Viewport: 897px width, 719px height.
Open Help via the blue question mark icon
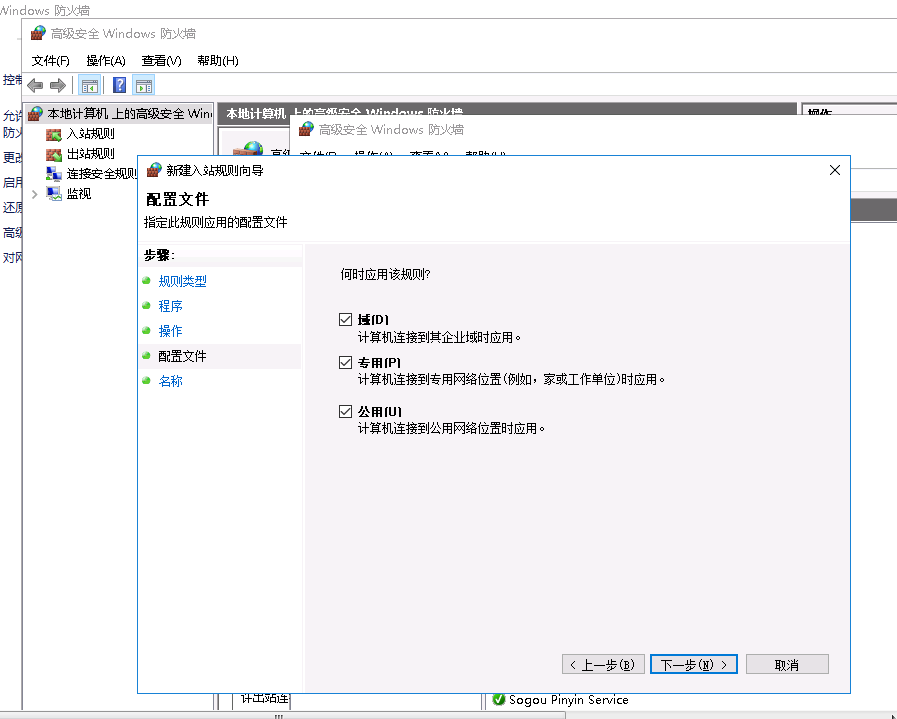[x=119, y=85]
